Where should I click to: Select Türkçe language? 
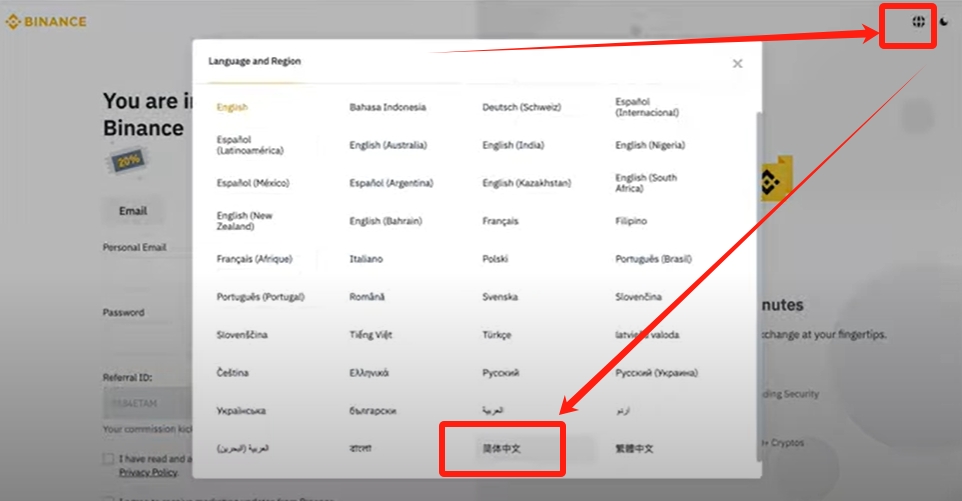coord(497,335)
